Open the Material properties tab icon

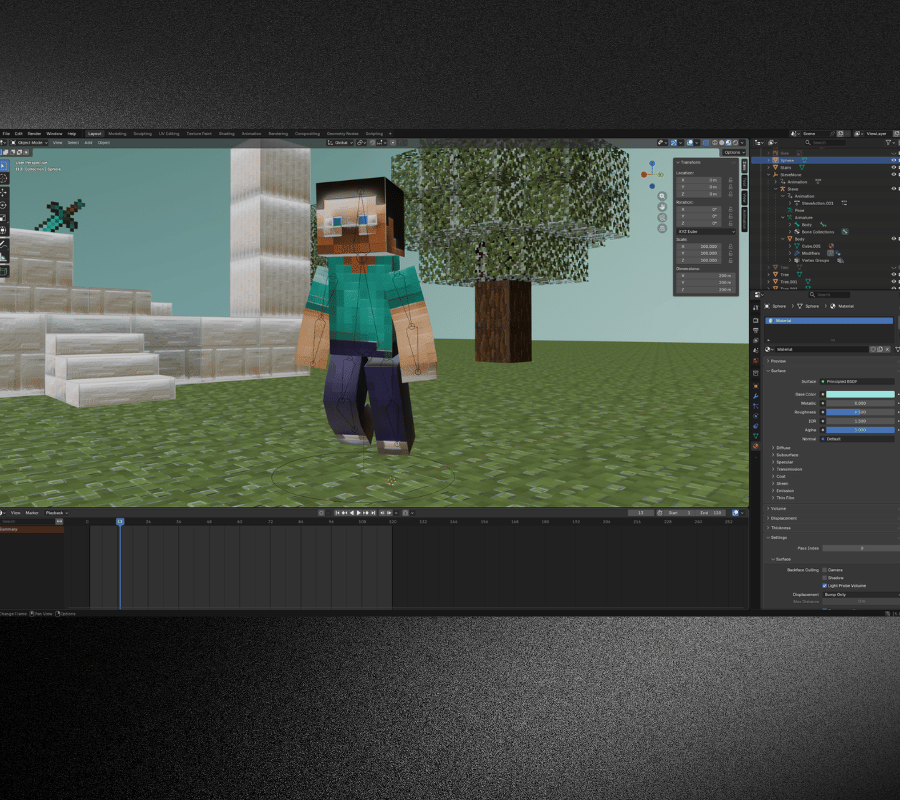pyautogui.click(x=755, y=446)
